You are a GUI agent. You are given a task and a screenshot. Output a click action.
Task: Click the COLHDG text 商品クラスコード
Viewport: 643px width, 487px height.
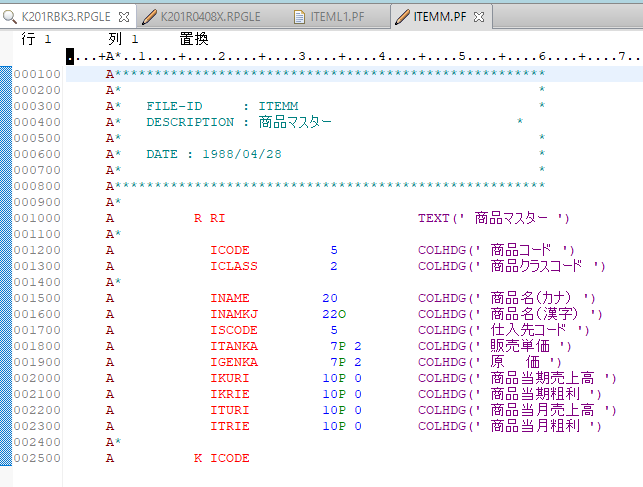click(536, 266)
